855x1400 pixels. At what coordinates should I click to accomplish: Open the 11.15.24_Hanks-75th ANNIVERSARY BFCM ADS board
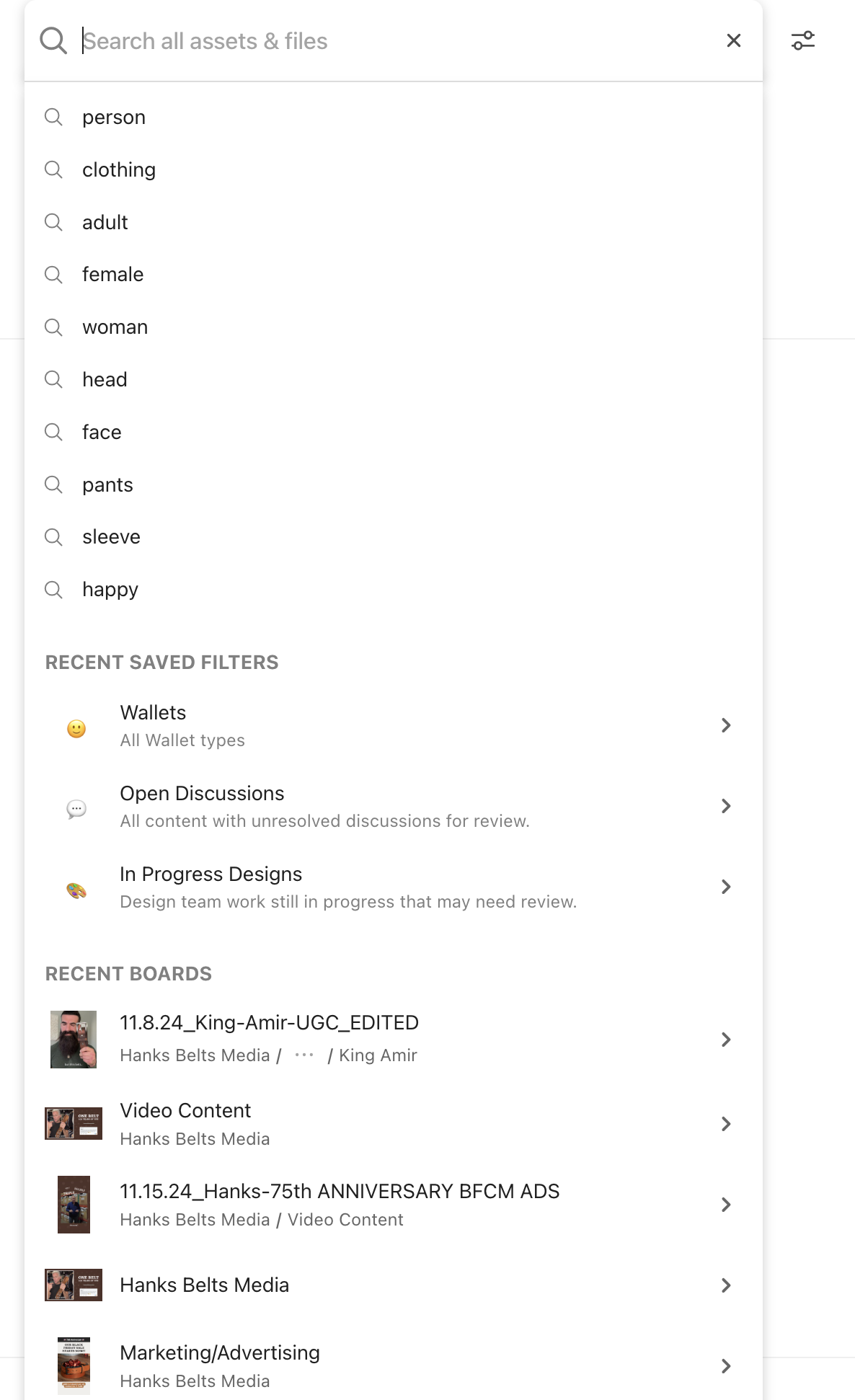click(x=340, y=1192)
